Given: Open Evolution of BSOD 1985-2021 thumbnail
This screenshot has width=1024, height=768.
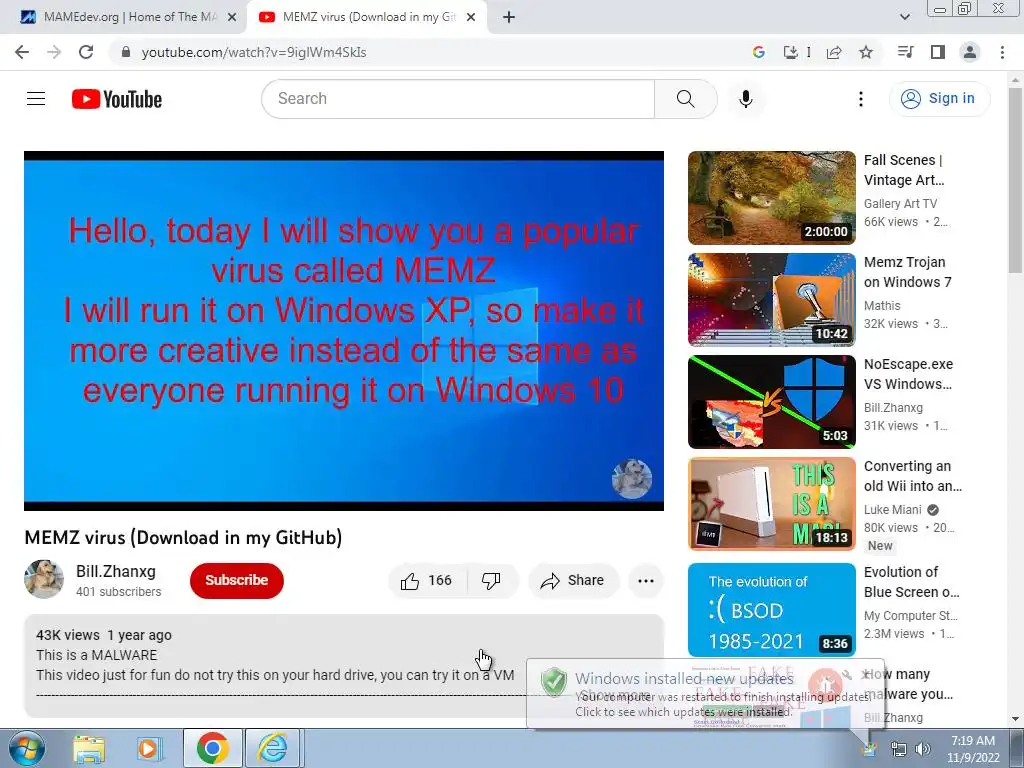Looking at the screenshot, I should 771,609.
